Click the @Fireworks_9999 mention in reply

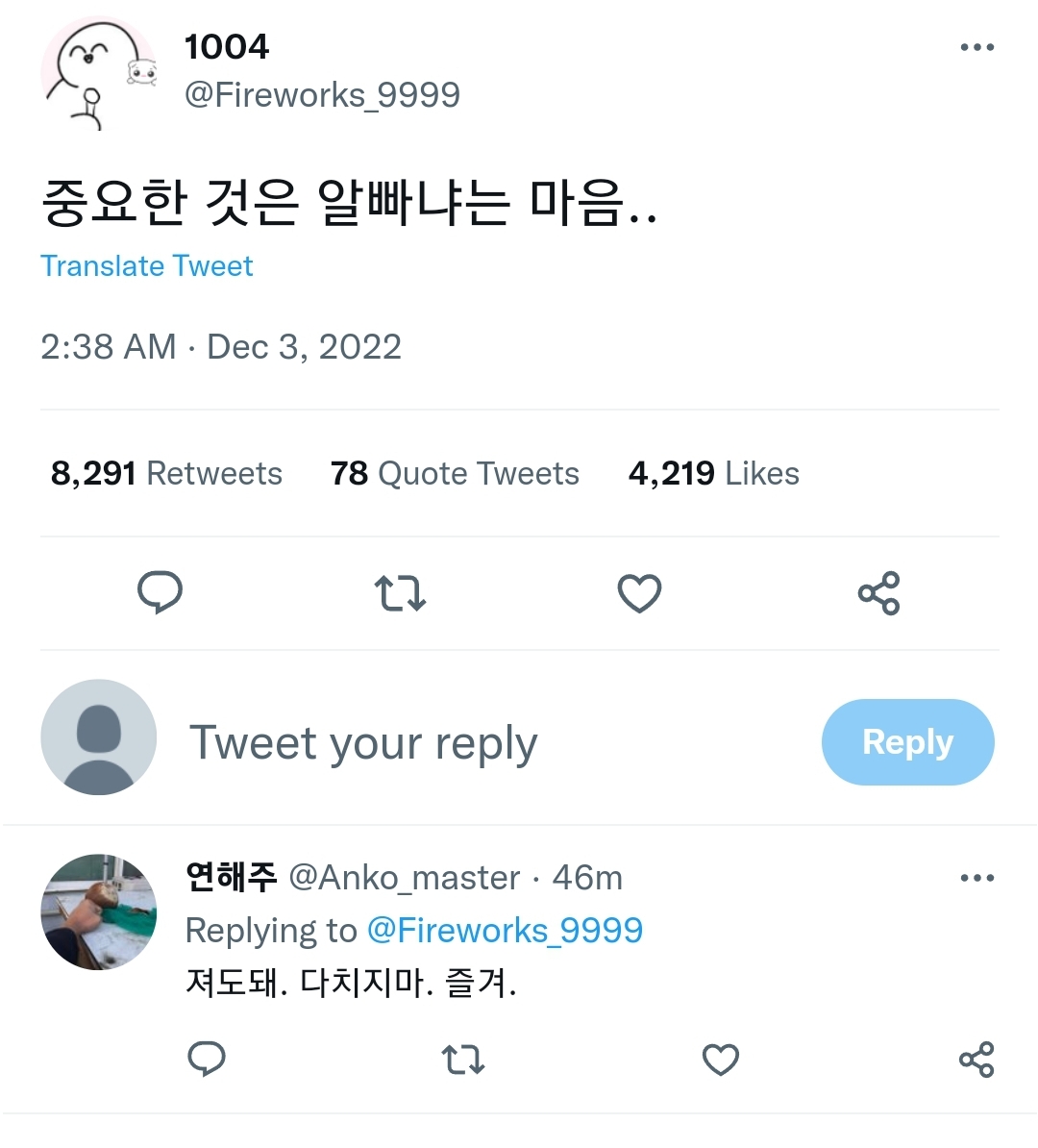[x=505, y=931]
